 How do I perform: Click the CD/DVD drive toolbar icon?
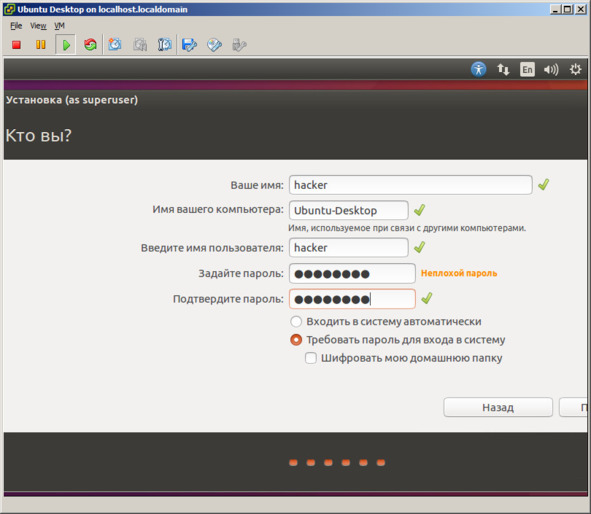click(x=214, y=45)
